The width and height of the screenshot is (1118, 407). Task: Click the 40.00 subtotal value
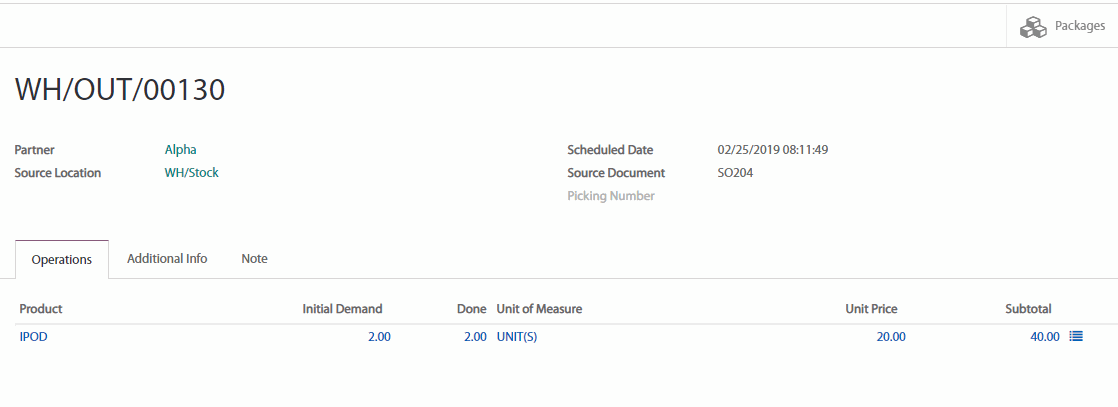pos(1044,337)
